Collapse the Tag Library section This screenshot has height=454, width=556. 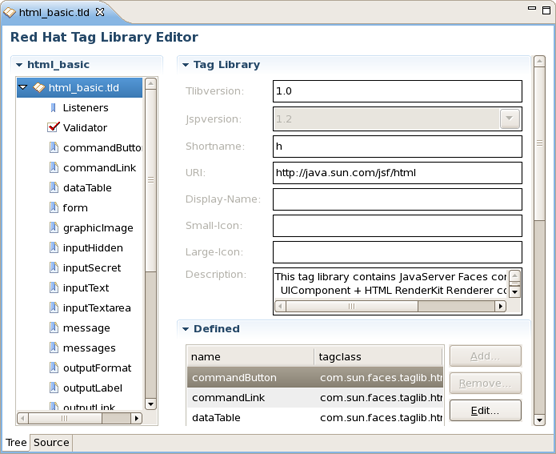point(185,65)
